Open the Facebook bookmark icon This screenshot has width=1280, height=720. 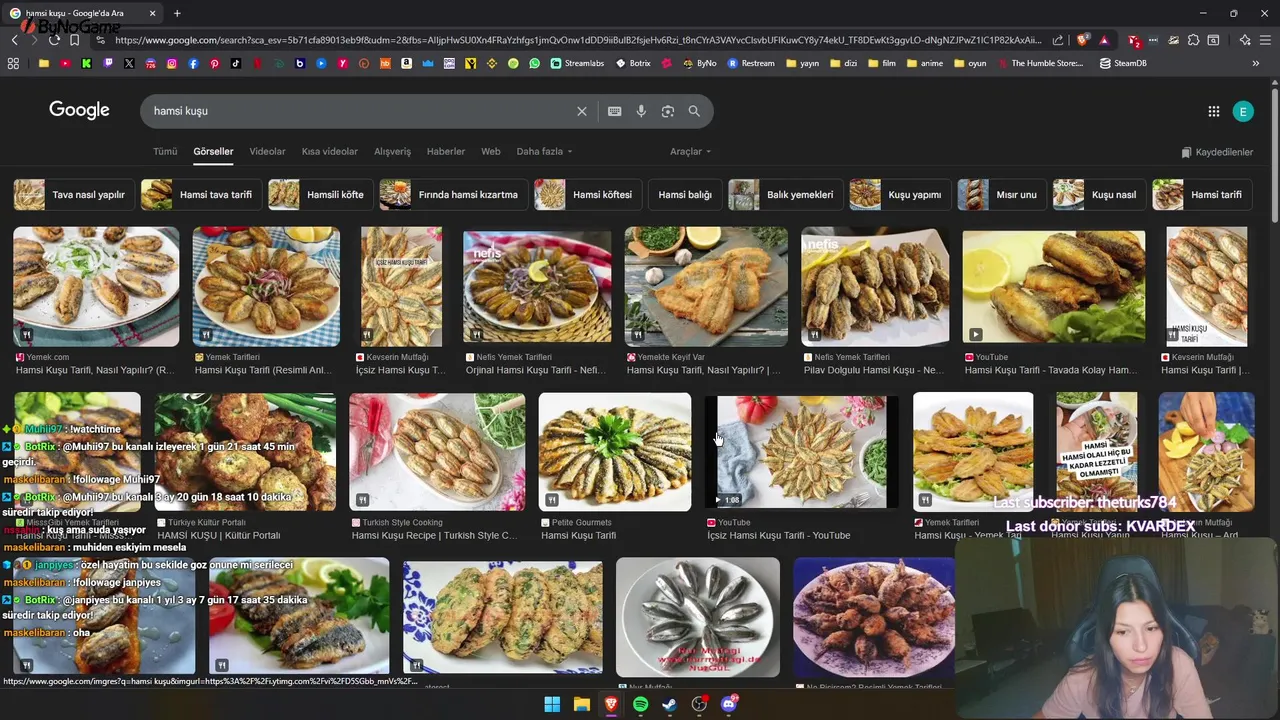pos(193,63)
